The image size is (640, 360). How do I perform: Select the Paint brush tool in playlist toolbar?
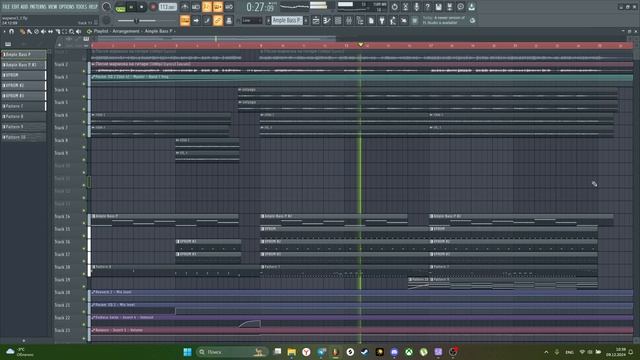[x=29, y=31]
